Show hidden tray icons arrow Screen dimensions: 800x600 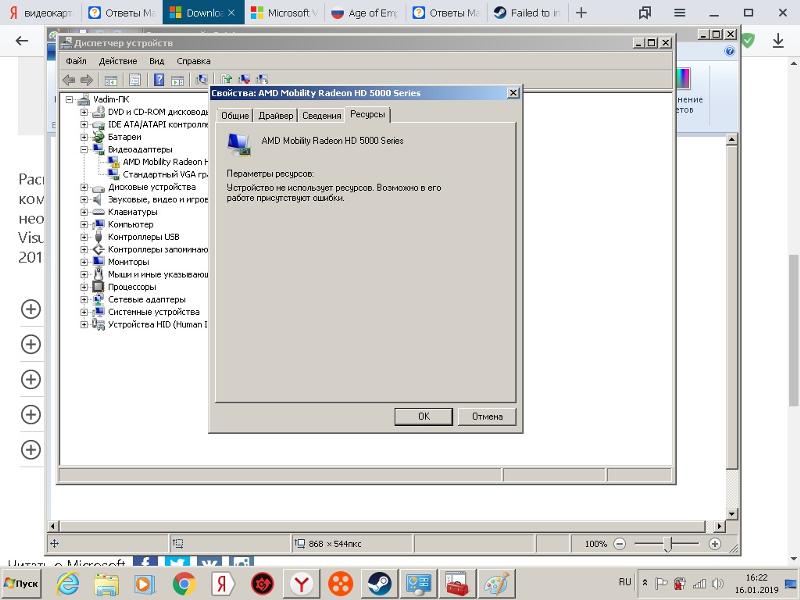645,583
